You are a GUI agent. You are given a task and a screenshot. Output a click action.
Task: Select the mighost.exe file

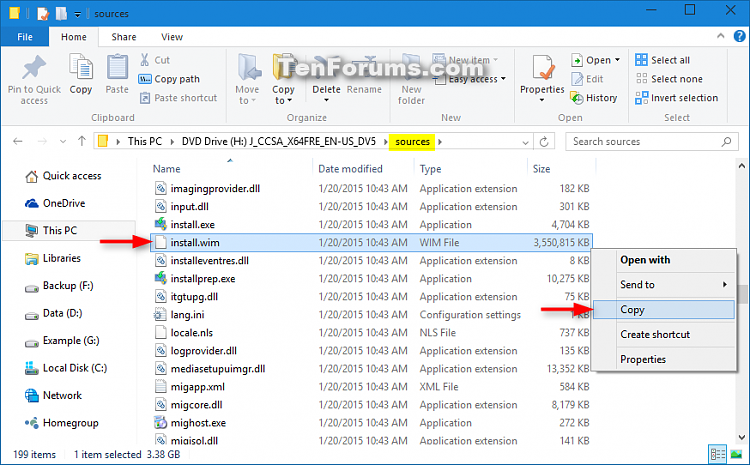point(371,423)
